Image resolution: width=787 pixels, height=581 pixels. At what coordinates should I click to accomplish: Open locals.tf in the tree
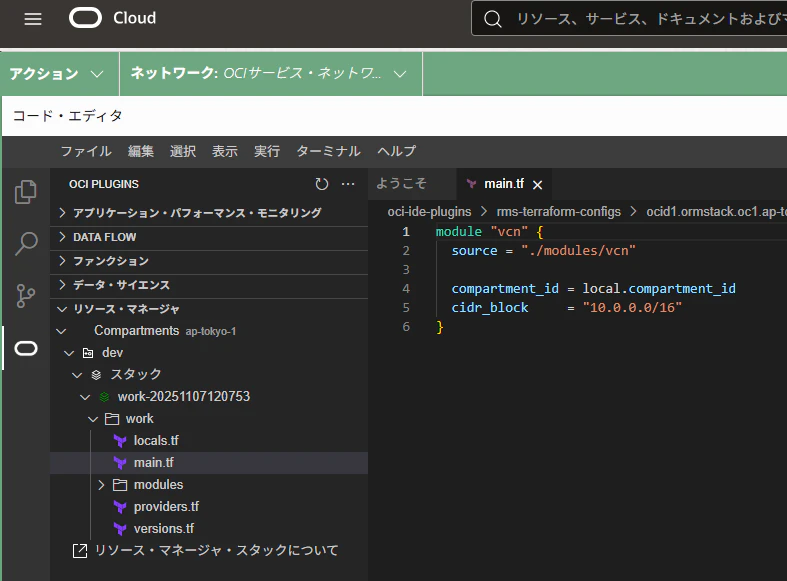tap(156, 441)
